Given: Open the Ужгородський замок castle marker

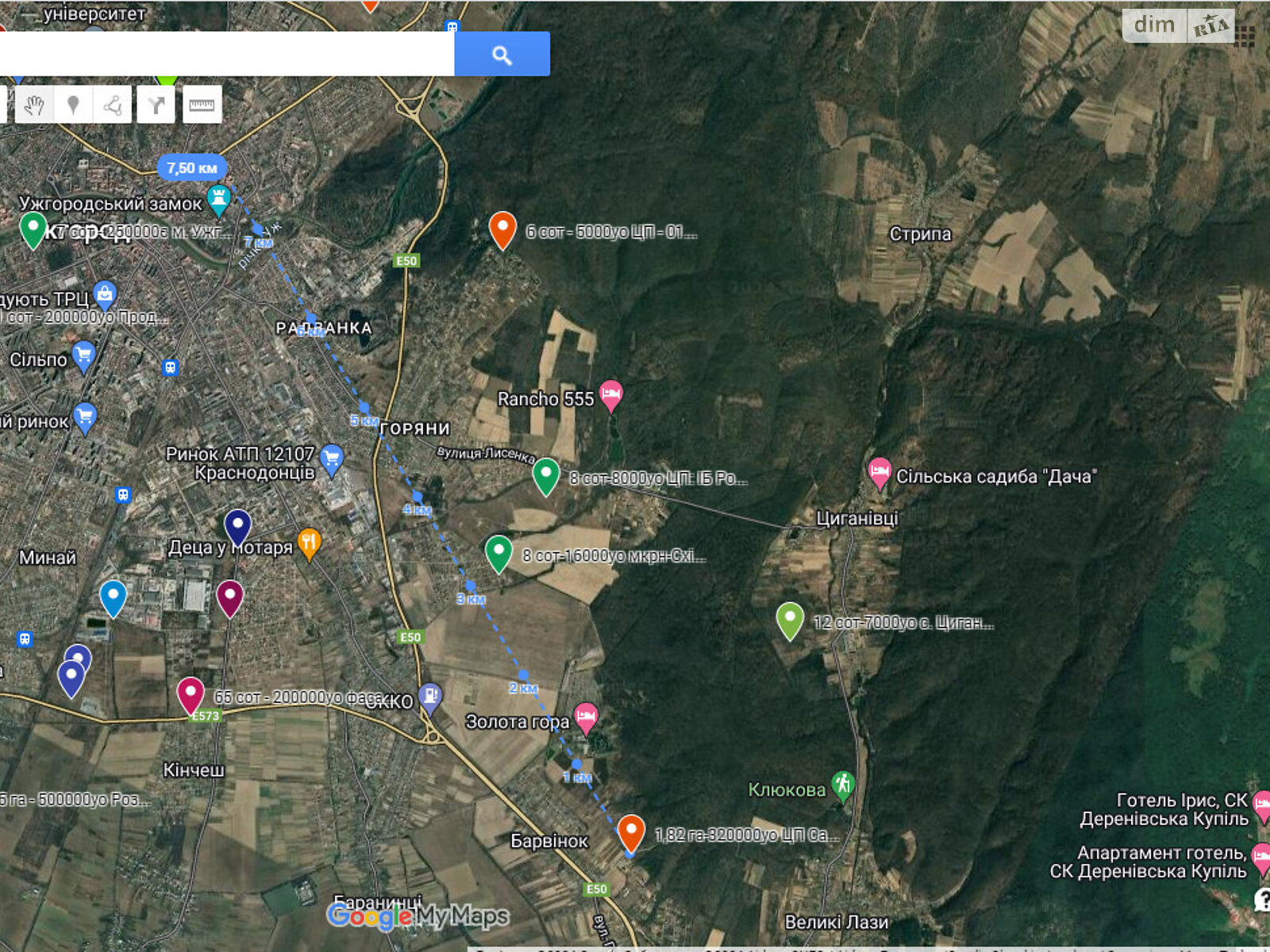Looking at the screenshot, I should (x=218, y=200).
